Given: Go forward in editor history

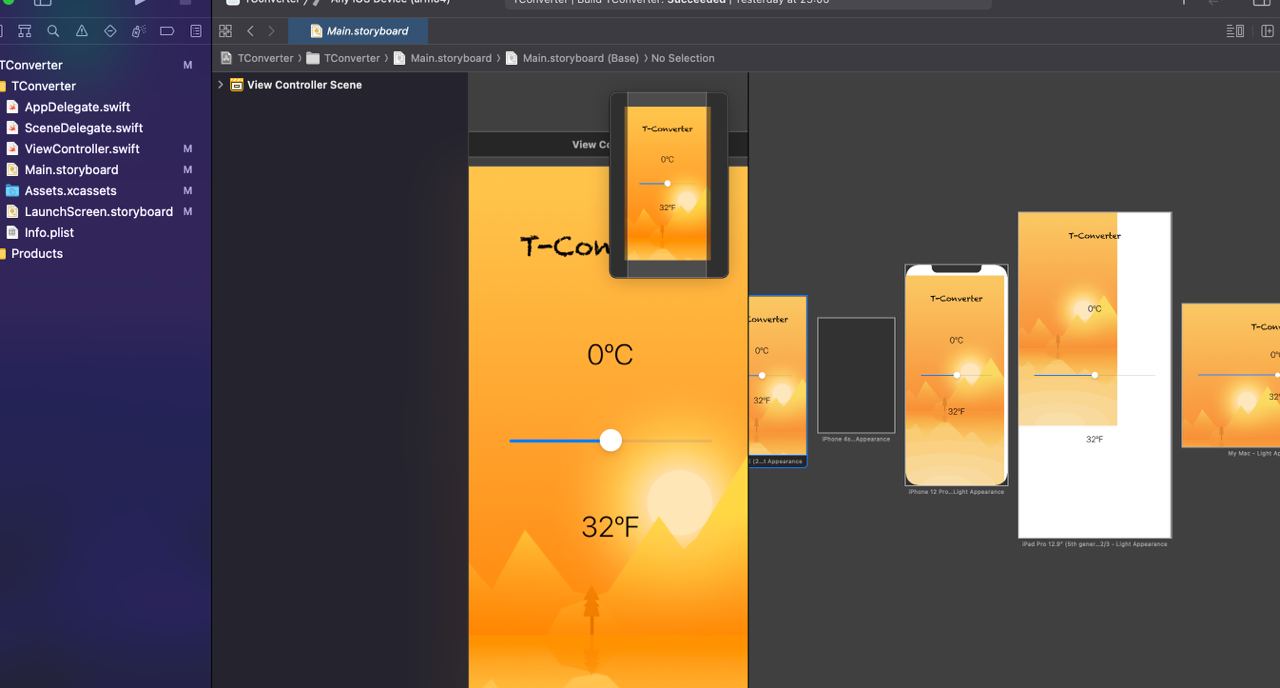Looking at the screenshot, I should click(x=271, y=31).
